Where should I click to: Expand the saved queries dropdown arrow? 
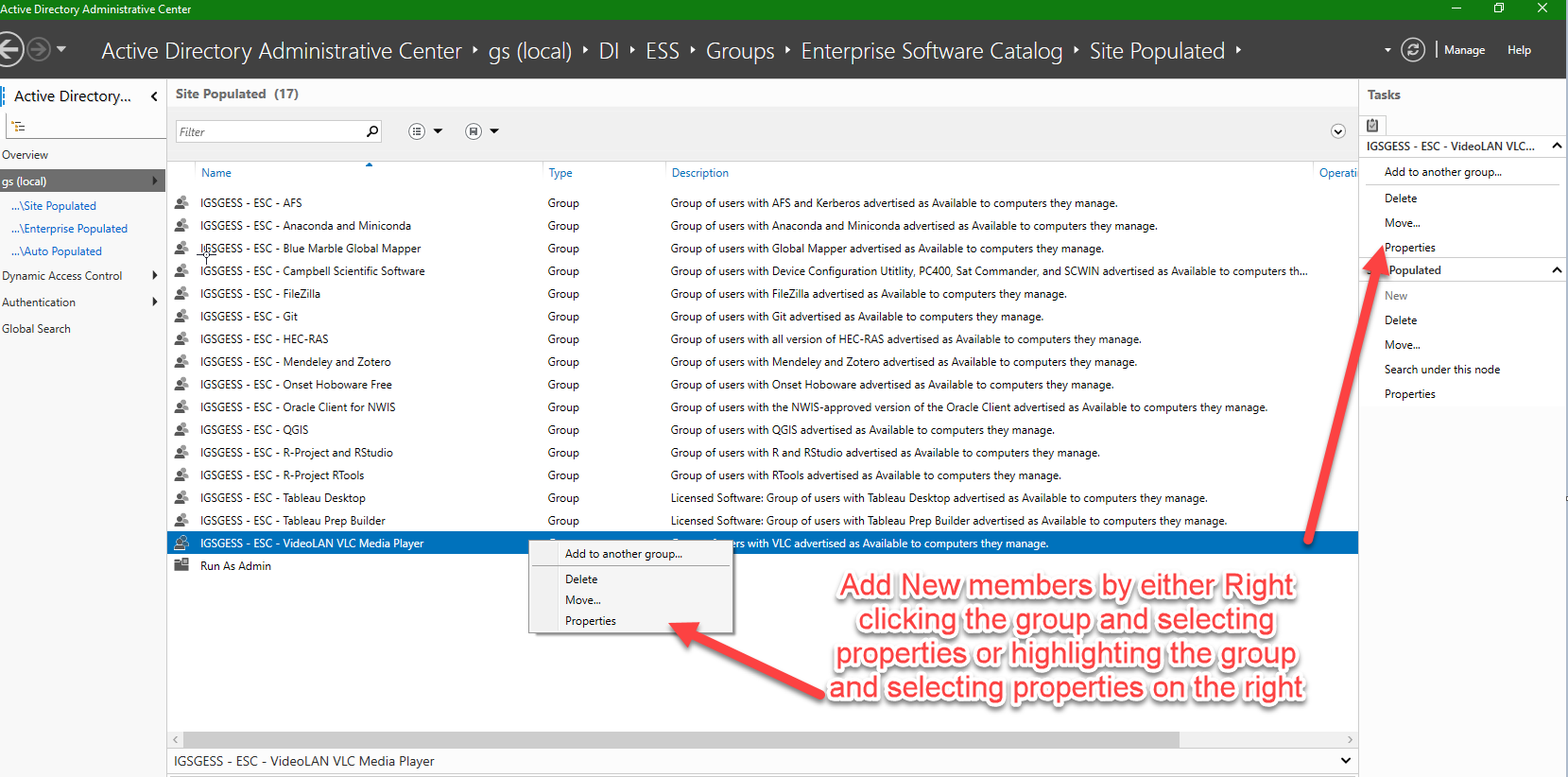[x=494, y=131]
